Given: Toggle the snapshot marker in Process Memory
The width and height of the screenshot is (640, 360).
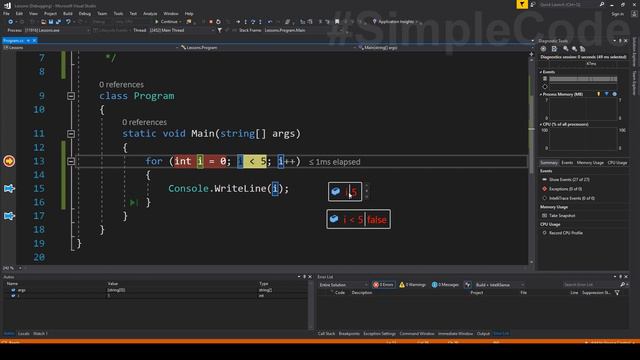Looking at the screenshot, I should pos(607,94).
